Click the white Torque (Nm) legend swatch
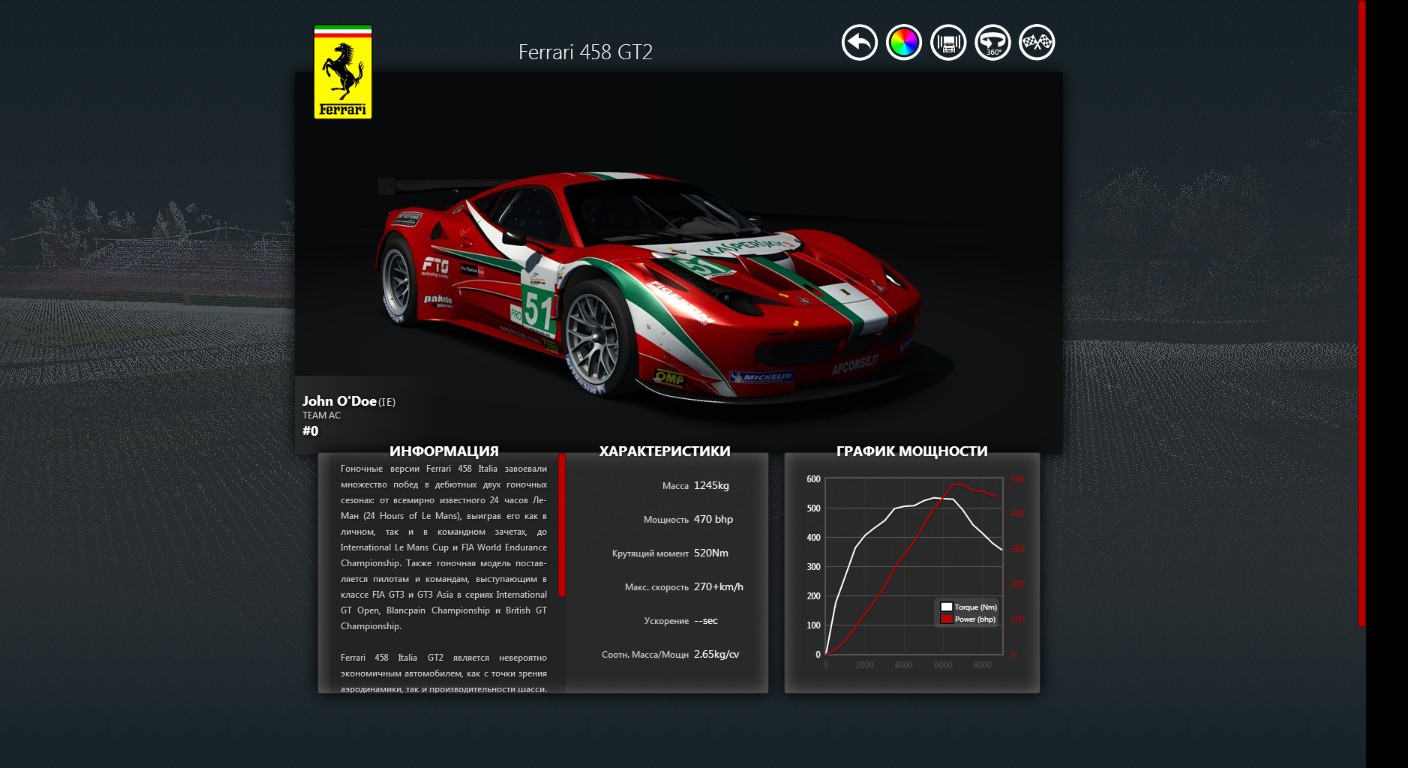1408x768 pixels. [x=946, y=607]
